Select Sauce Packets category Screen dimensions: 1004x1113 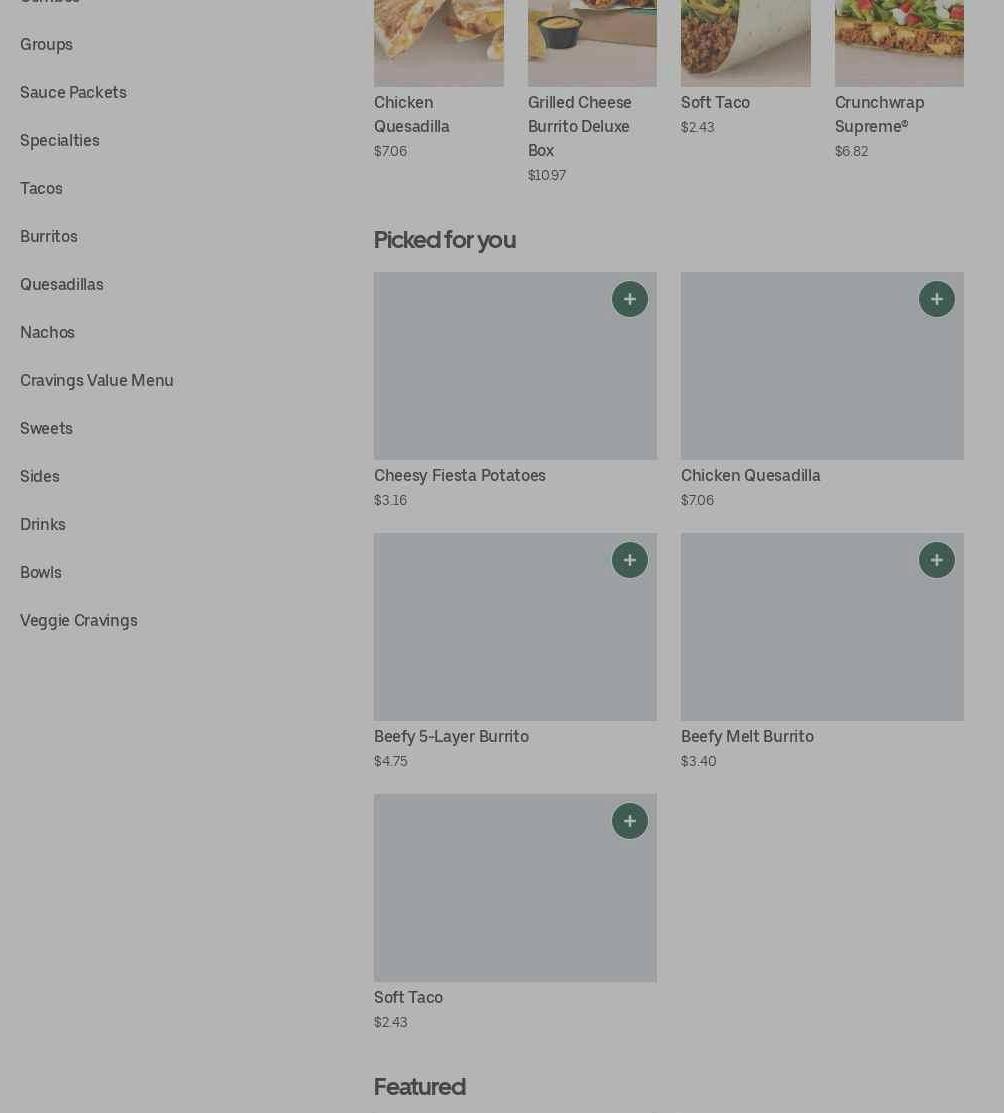73,92
